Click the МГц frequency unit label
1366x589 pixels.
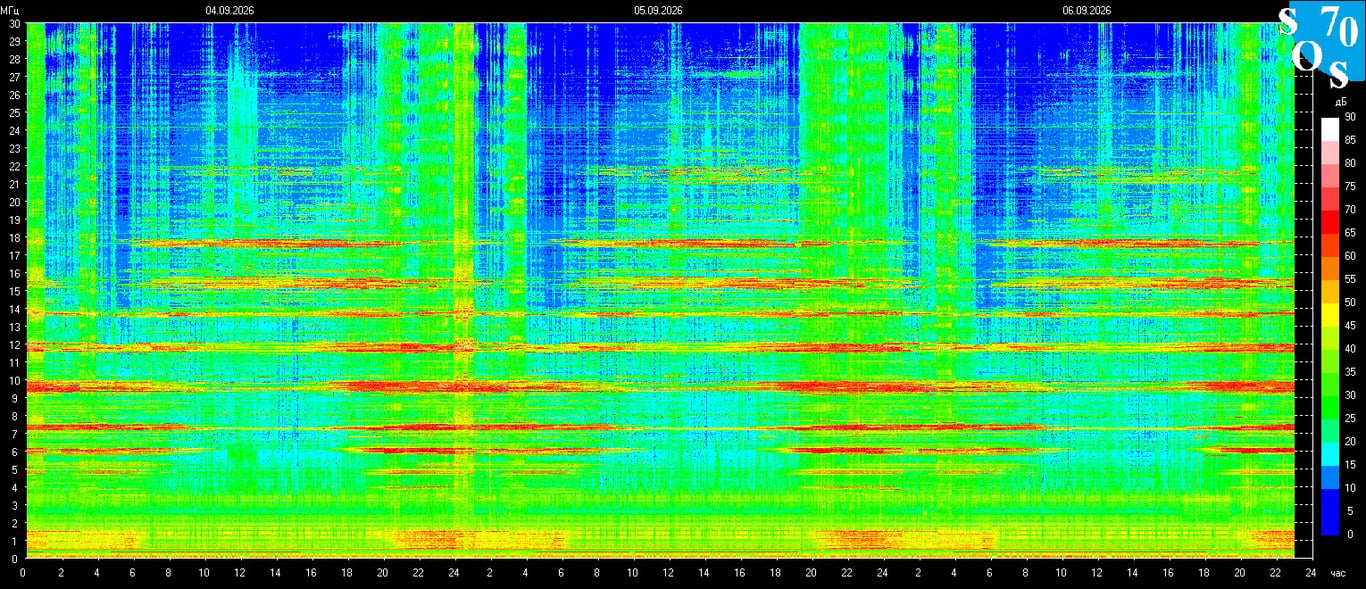pyautogui.click(x=10, y=10)
